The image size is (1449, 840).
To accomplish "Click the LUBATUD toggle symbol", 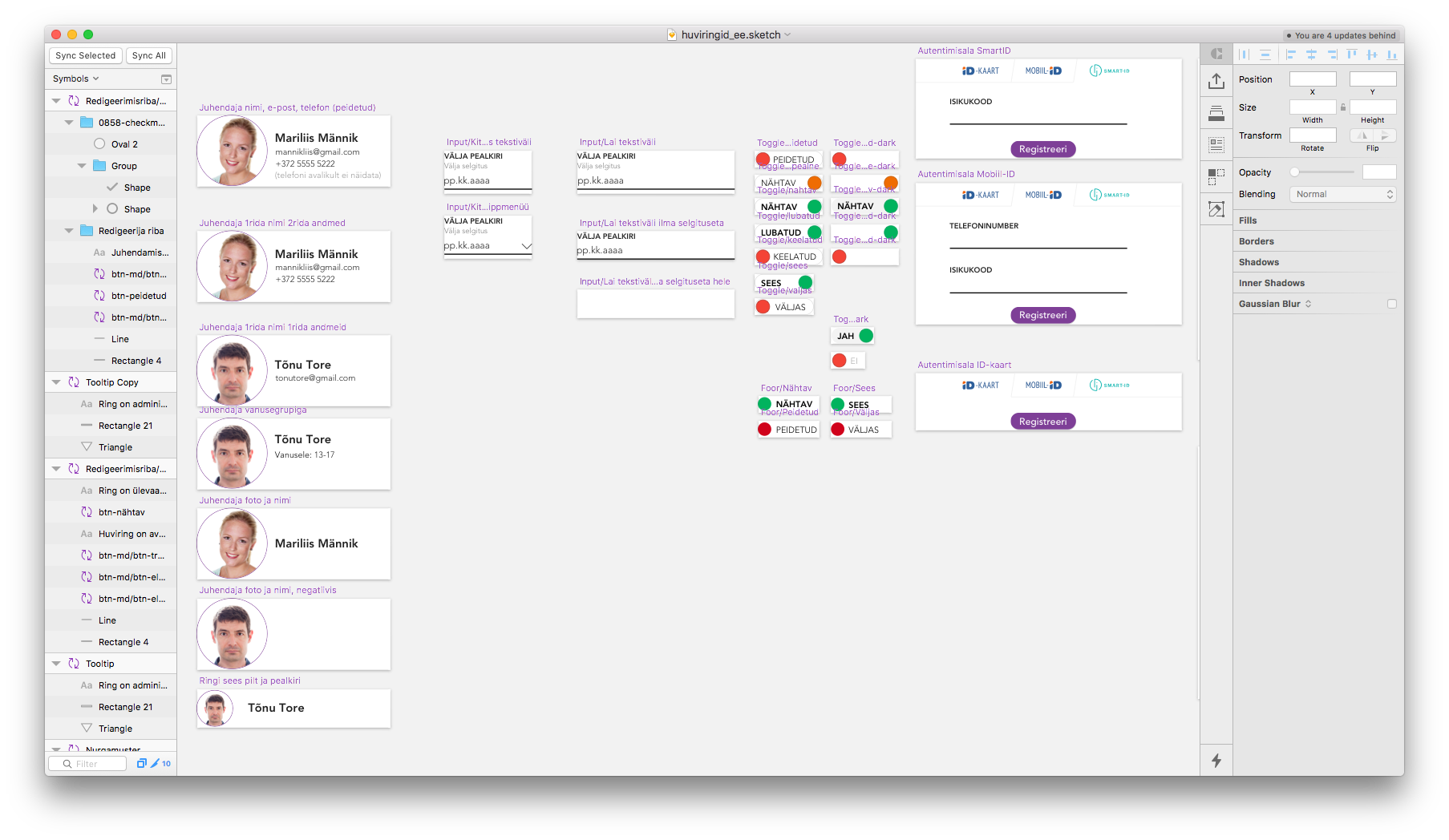I will [x=789, y=232].
